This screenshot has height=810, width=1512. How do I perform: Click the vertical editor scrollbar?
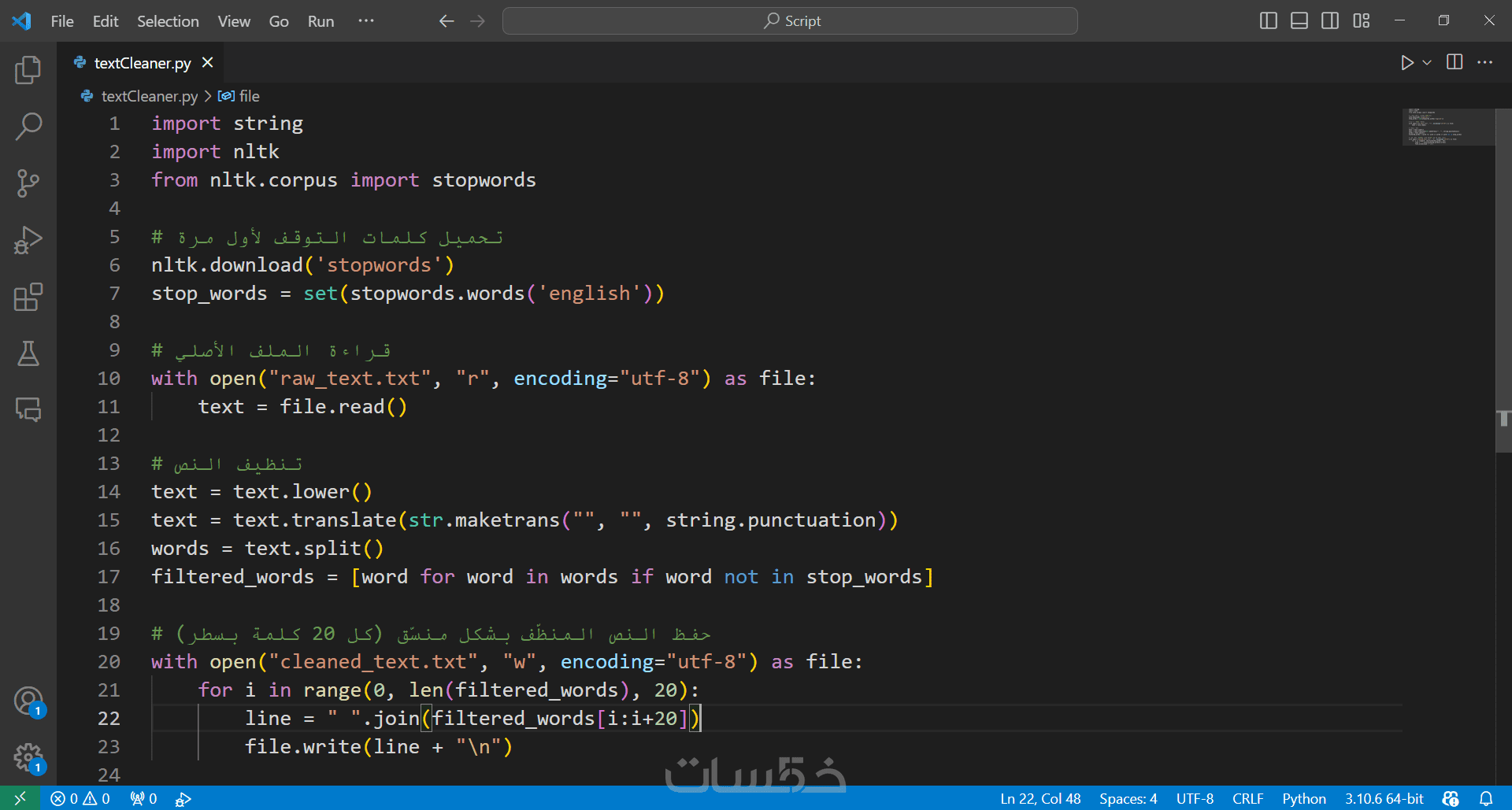[x=1503, y=279]
